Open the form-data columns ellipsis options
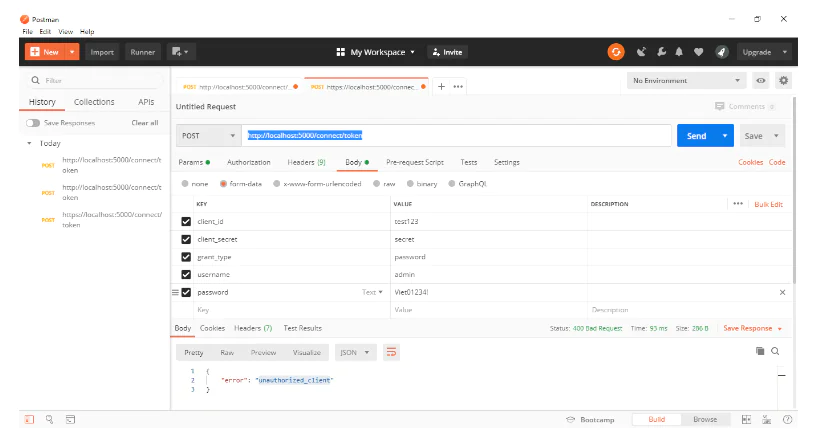 (x=738, y=204)
